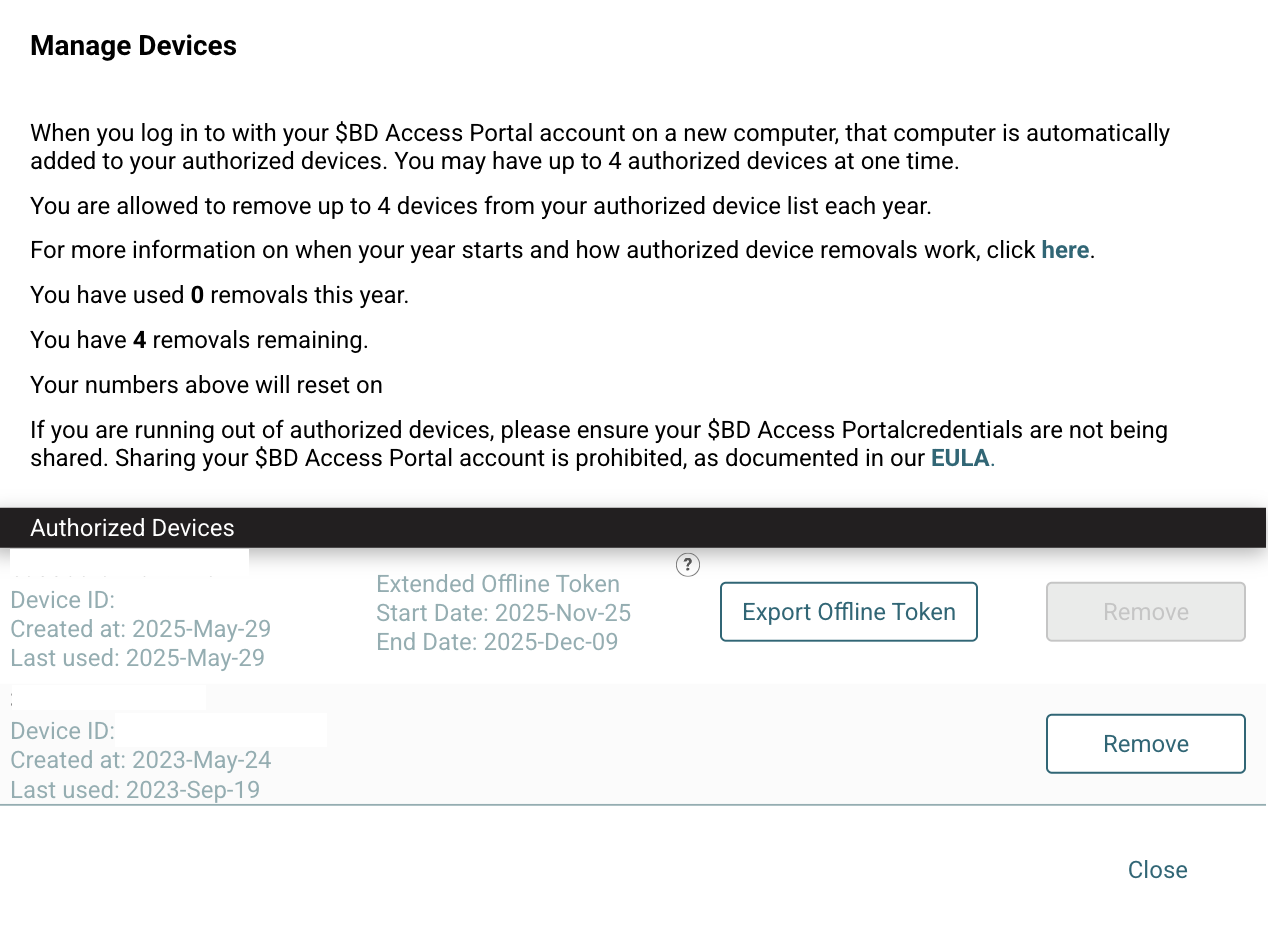Click the "used 0 removals this year" line
This screenshot has height=928, width=1268.
tap(219, 295)
